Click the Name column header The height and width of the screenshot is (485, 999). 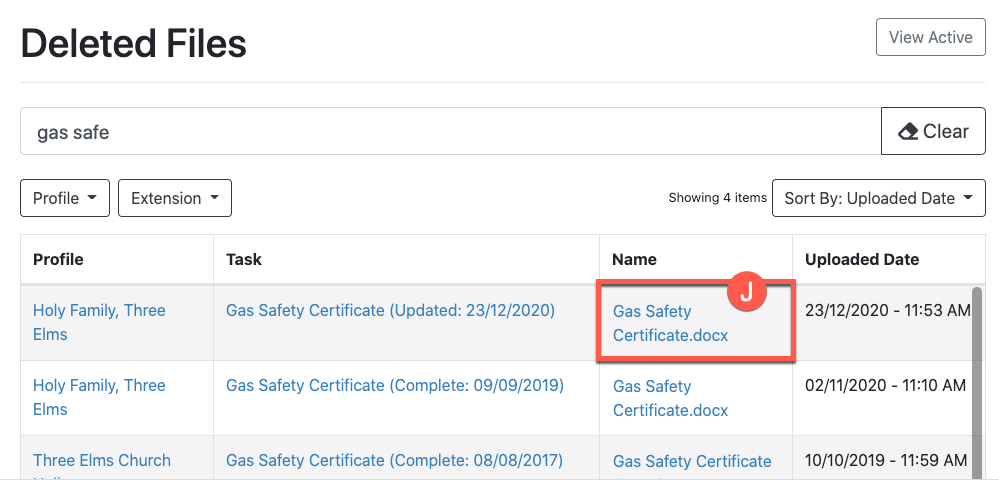coord(634,259)
